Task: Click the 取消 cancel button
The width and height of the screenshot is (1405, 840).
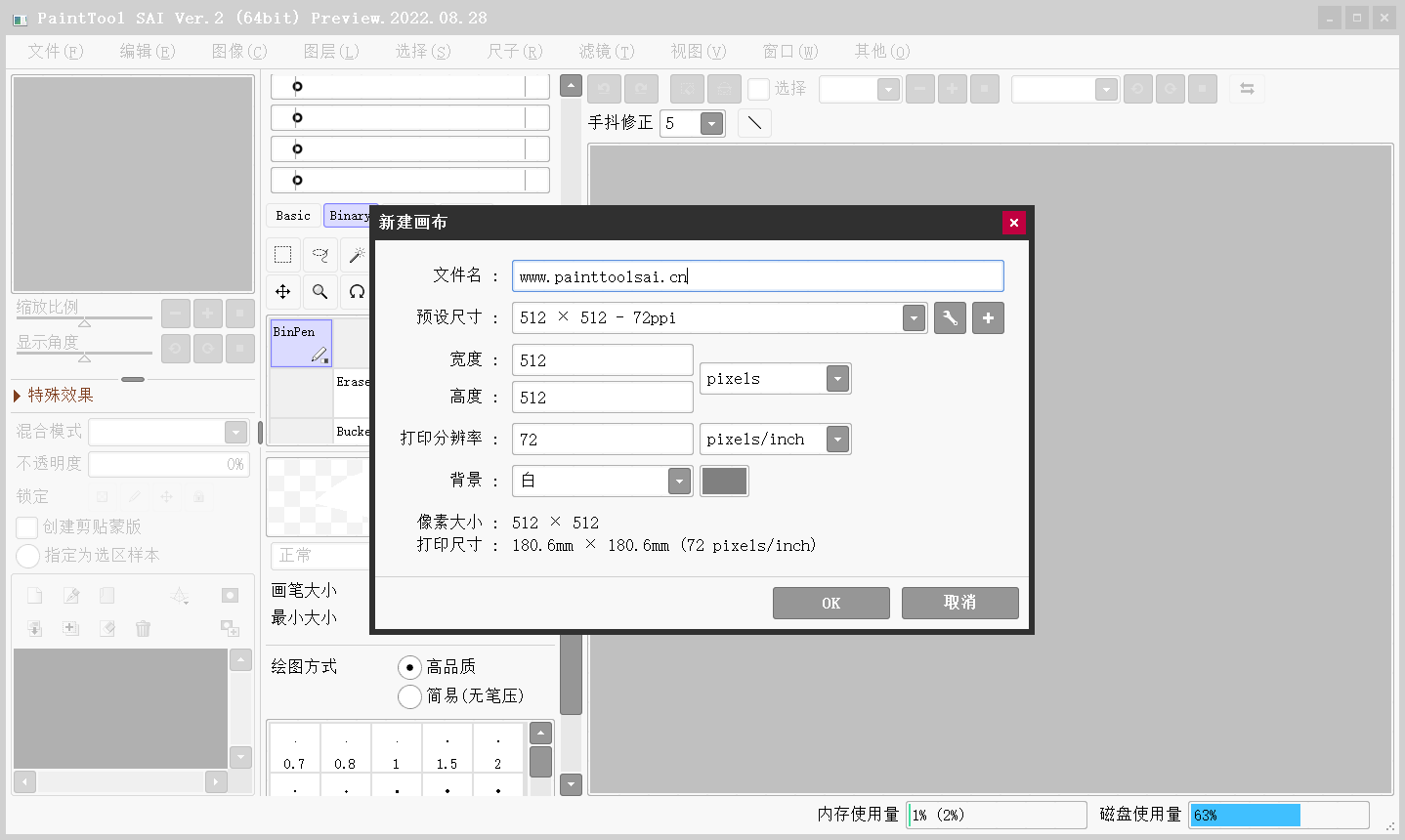Action: click(959, 603)
